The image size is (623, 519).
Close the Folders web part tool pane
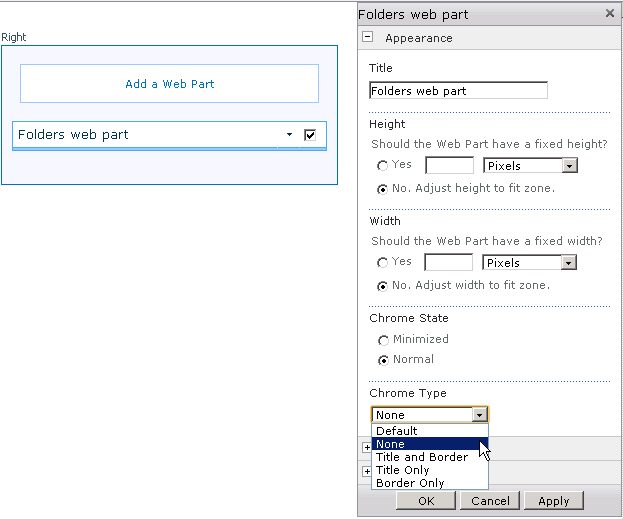[610, 14]
